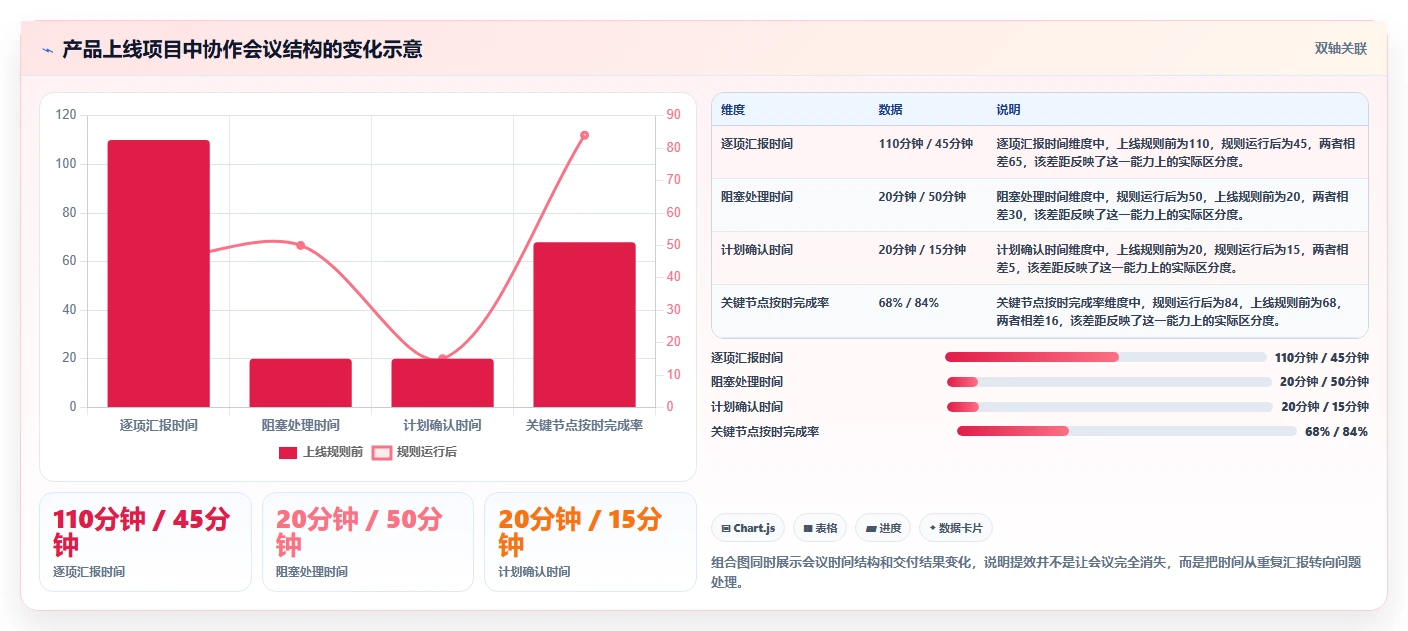Click the 逐项汇报时间 x-axis label under the chart
The width and height of the screenshot is (1408, 631).
click(x=158, y=425)
